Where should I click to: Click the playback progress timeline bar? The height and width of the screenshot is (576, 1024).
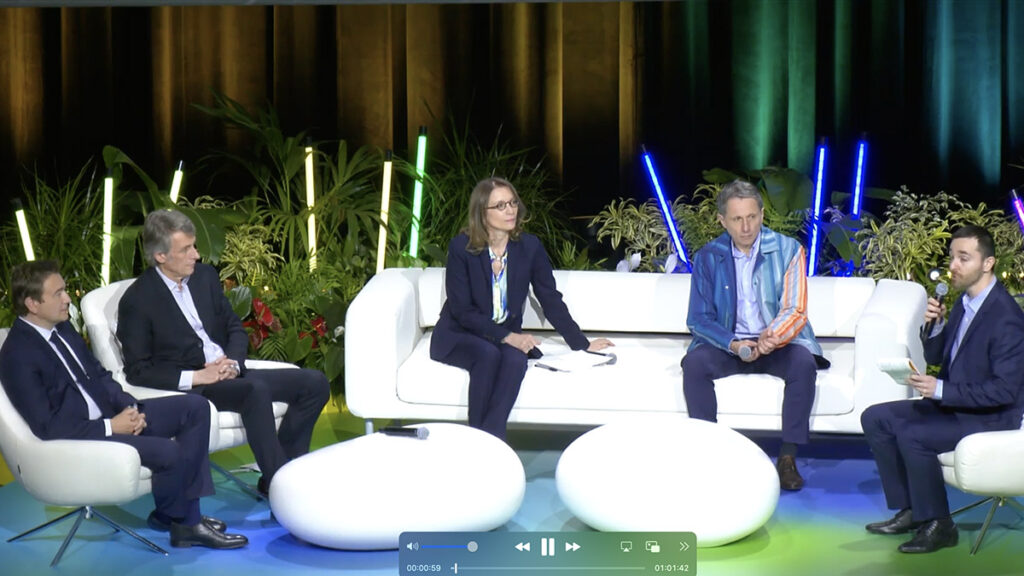[x=549, y=568]
